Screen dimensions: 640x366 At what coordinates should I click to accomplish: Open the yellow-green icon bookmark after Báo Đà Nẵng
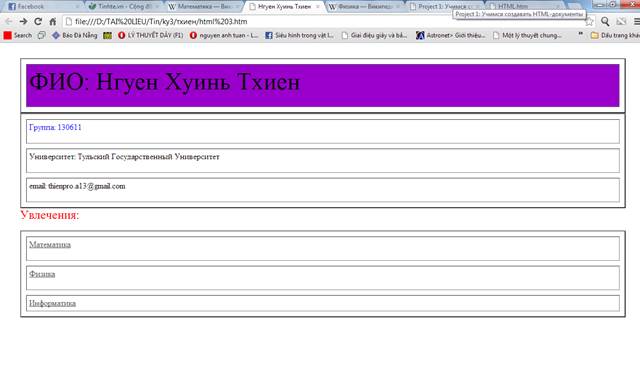pos(107,35)
